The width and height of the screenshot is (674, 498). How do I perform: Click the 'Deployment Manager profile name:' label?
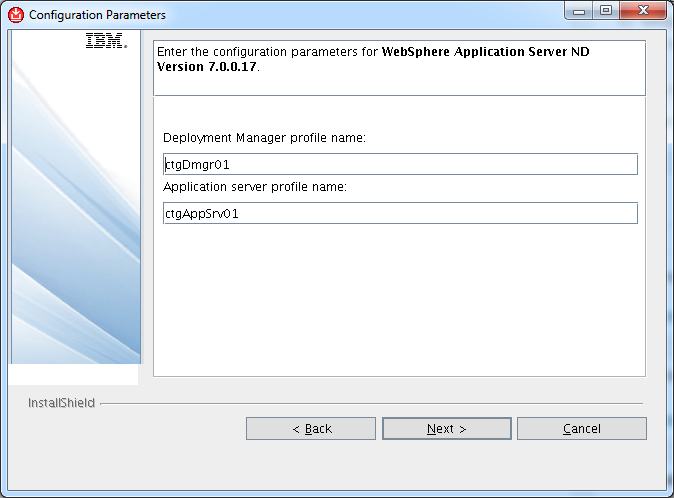(264, 138)
